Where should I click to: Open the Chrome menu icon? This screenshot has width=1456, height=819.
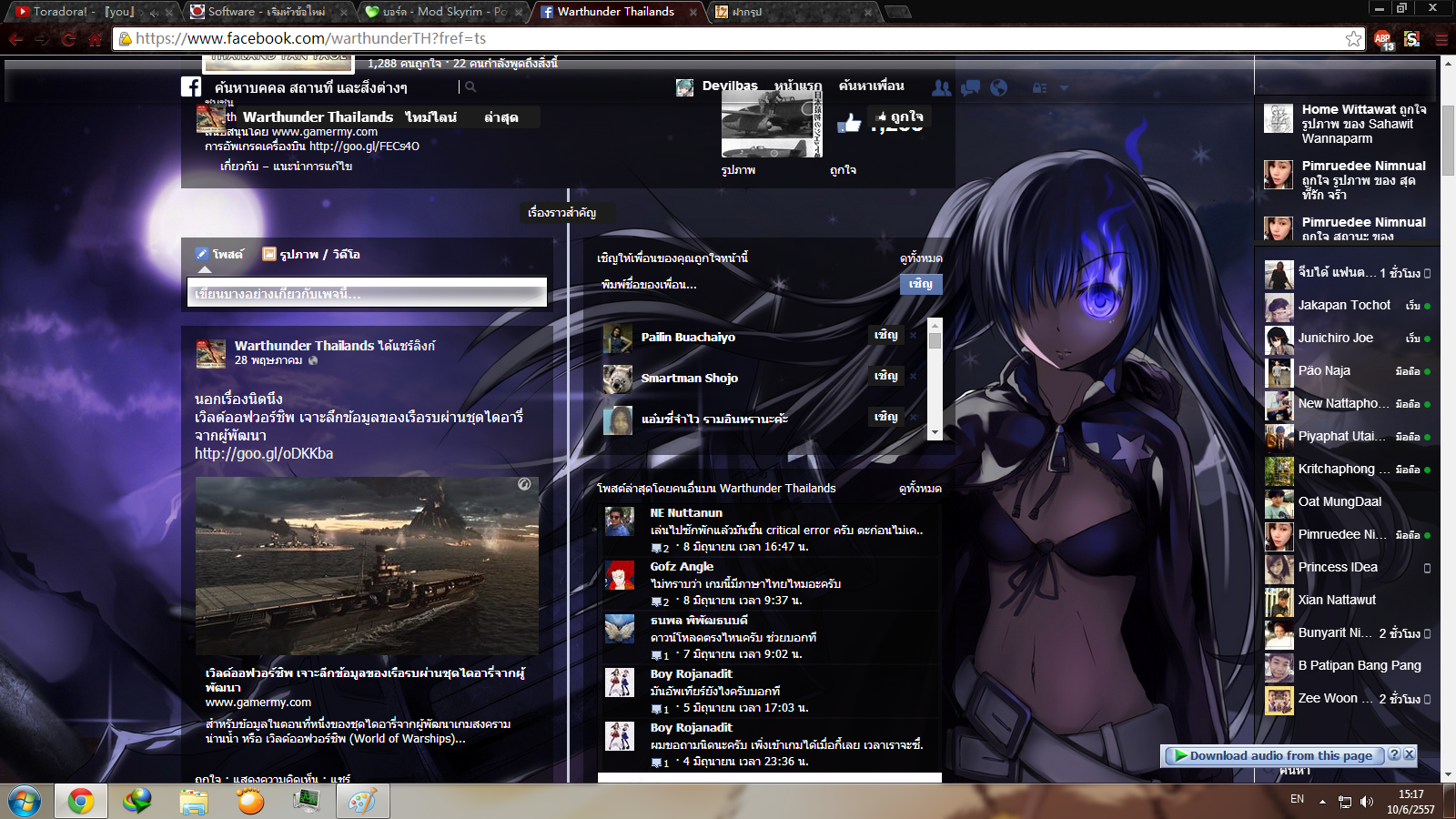point(1441,39)
